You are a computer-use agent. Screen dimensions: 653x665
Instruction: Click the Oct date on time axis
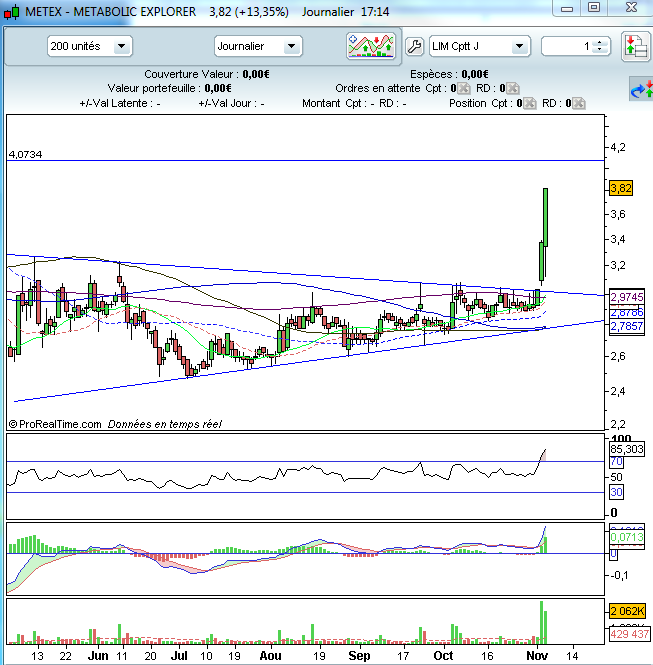click(x=443, y=656)
